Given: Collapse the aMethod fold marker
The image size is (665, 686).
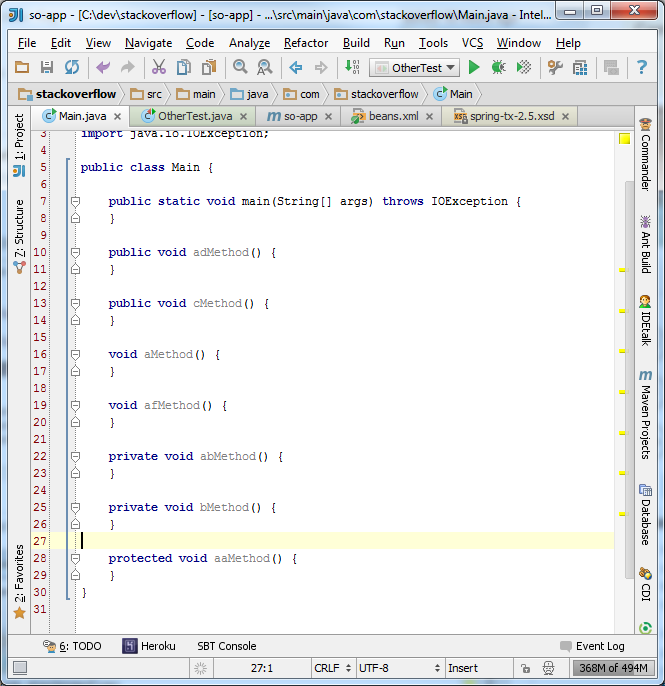Looking at the screenshot, I should click(75, 354).
